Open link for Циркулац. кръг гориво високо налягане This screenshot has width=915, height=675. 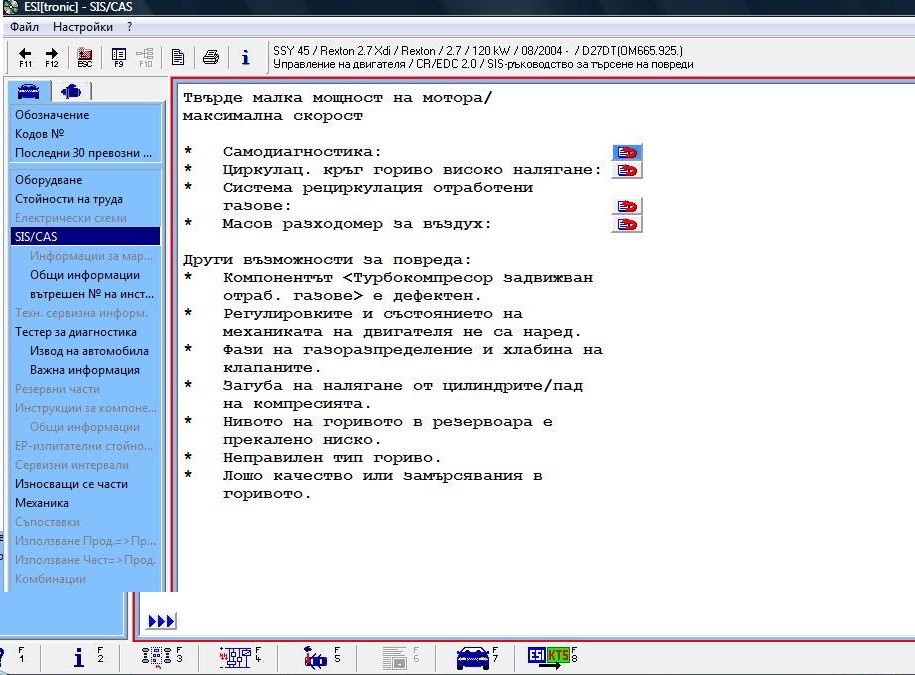[626, 170]
